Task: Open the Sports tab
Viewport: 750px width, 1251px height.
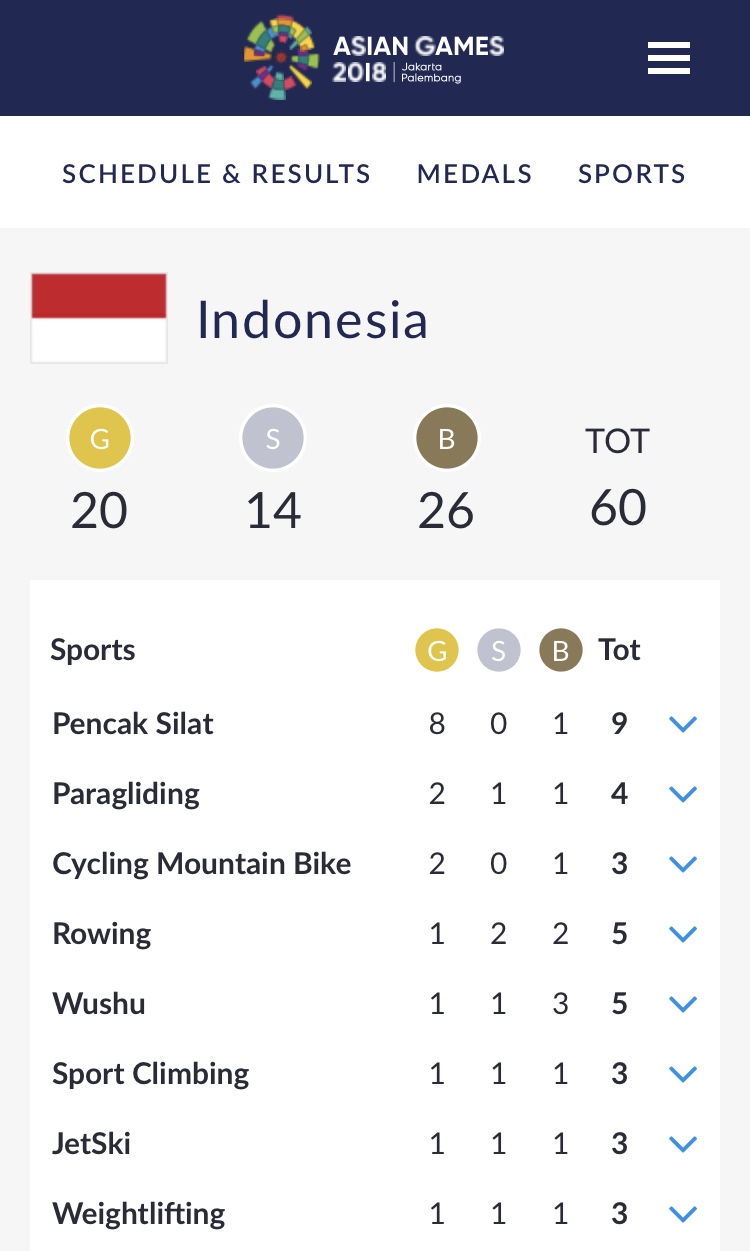Action: click(632, 174)
